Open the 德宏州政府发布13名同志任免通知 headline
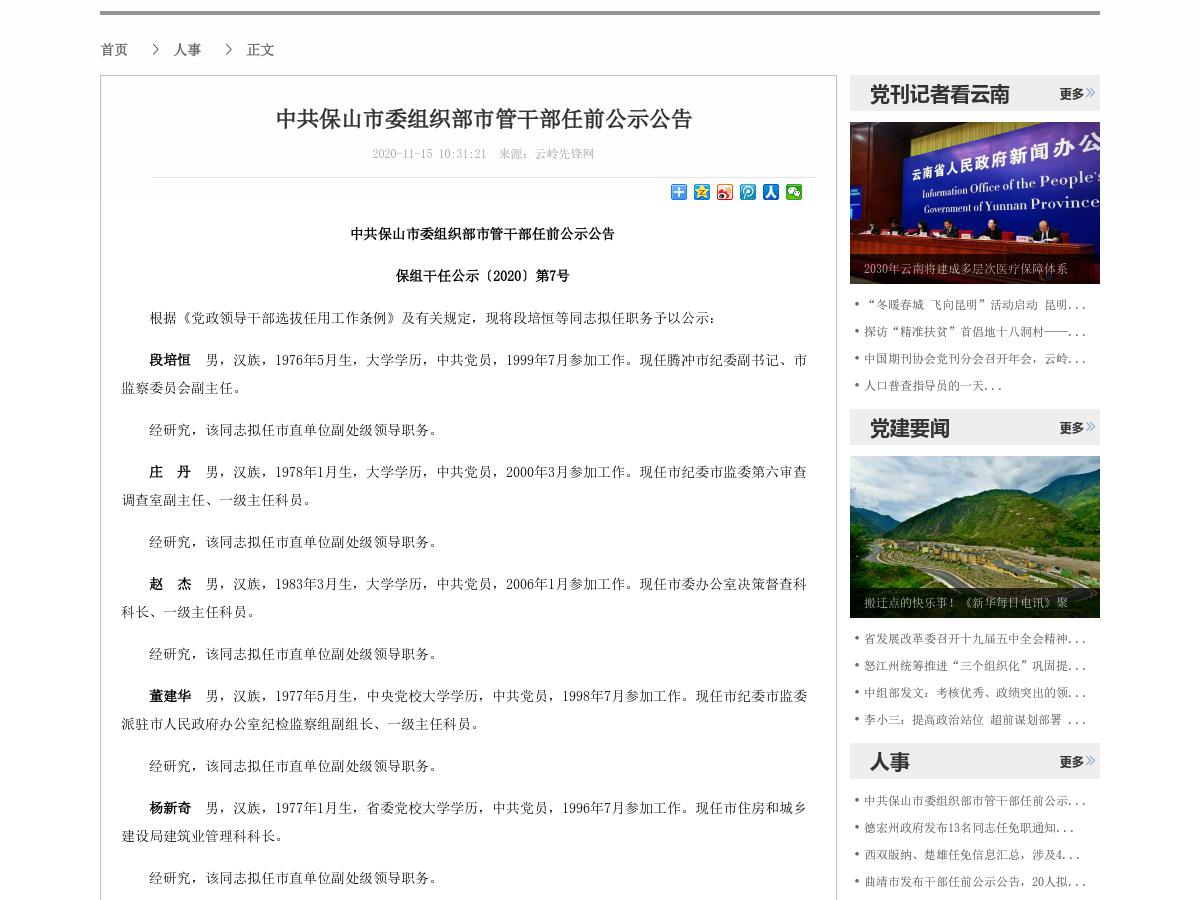 tap(968, 827)
